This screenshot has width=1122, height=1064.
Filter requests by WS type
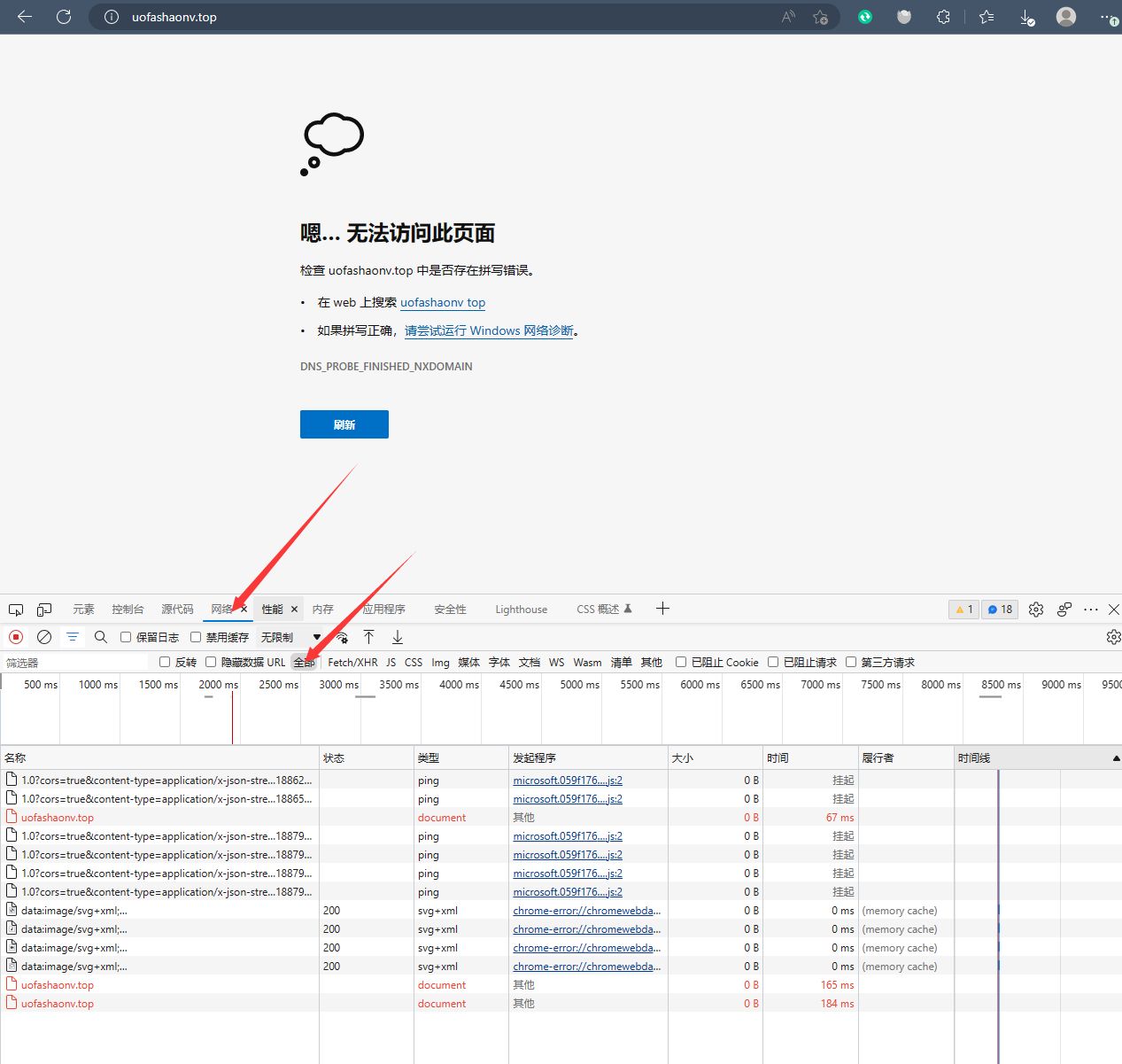(x=556, y=662)
